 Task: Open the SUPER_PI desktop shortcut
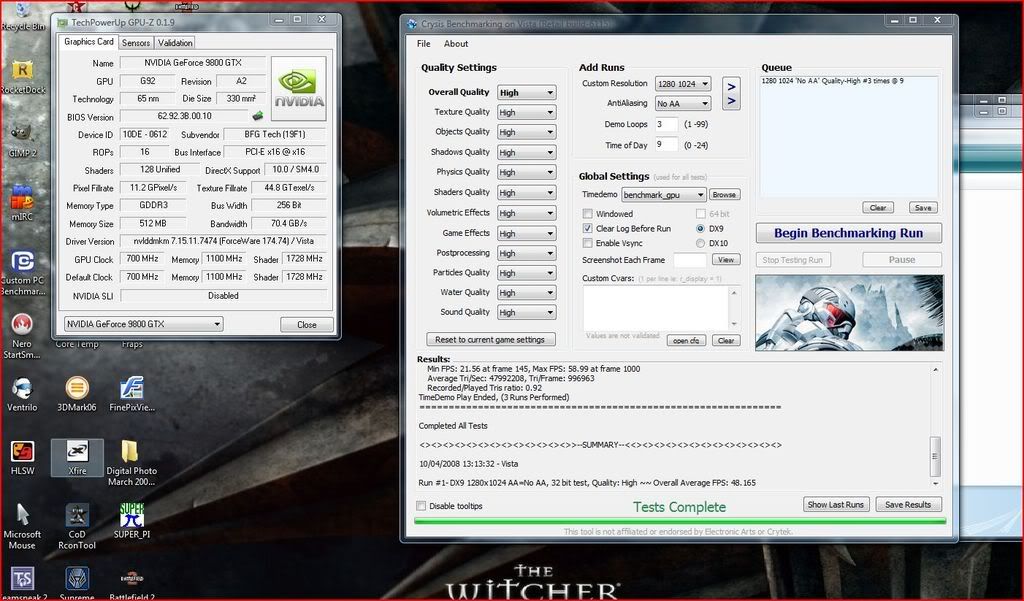131,521
